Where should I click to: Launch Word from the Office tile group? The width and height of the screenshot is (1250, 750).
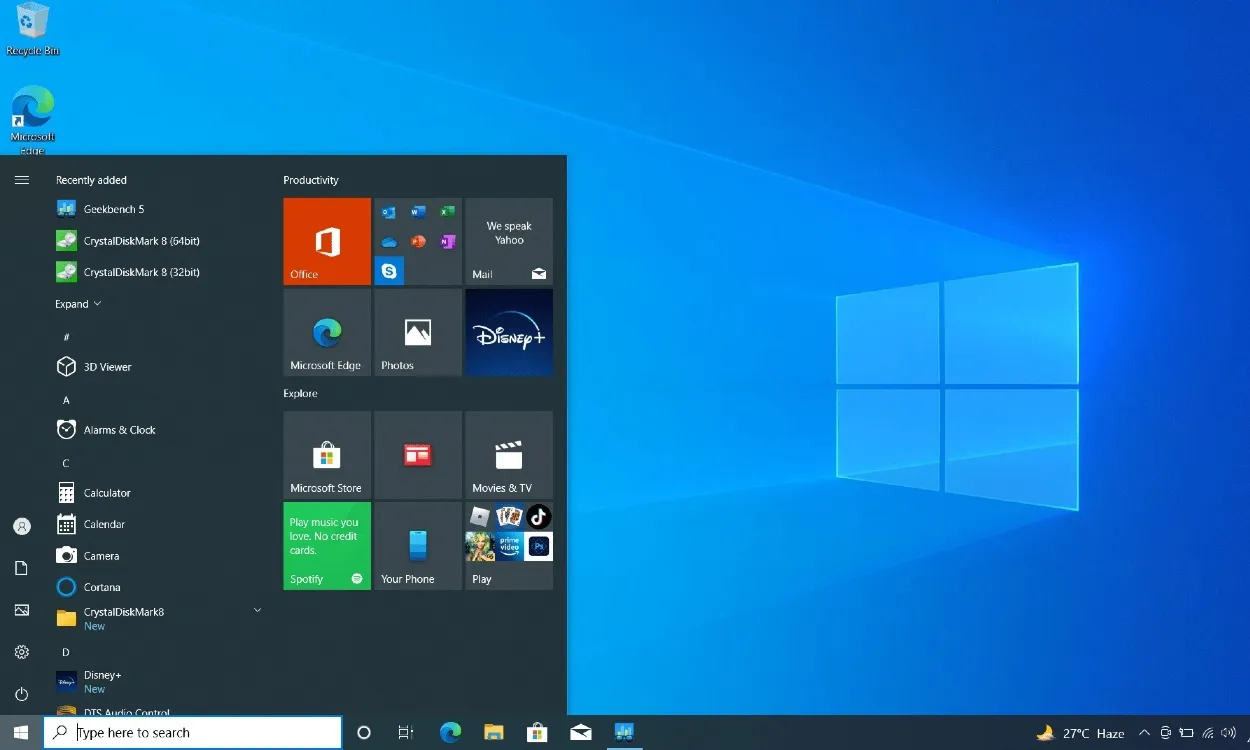[x=418, y=212]
